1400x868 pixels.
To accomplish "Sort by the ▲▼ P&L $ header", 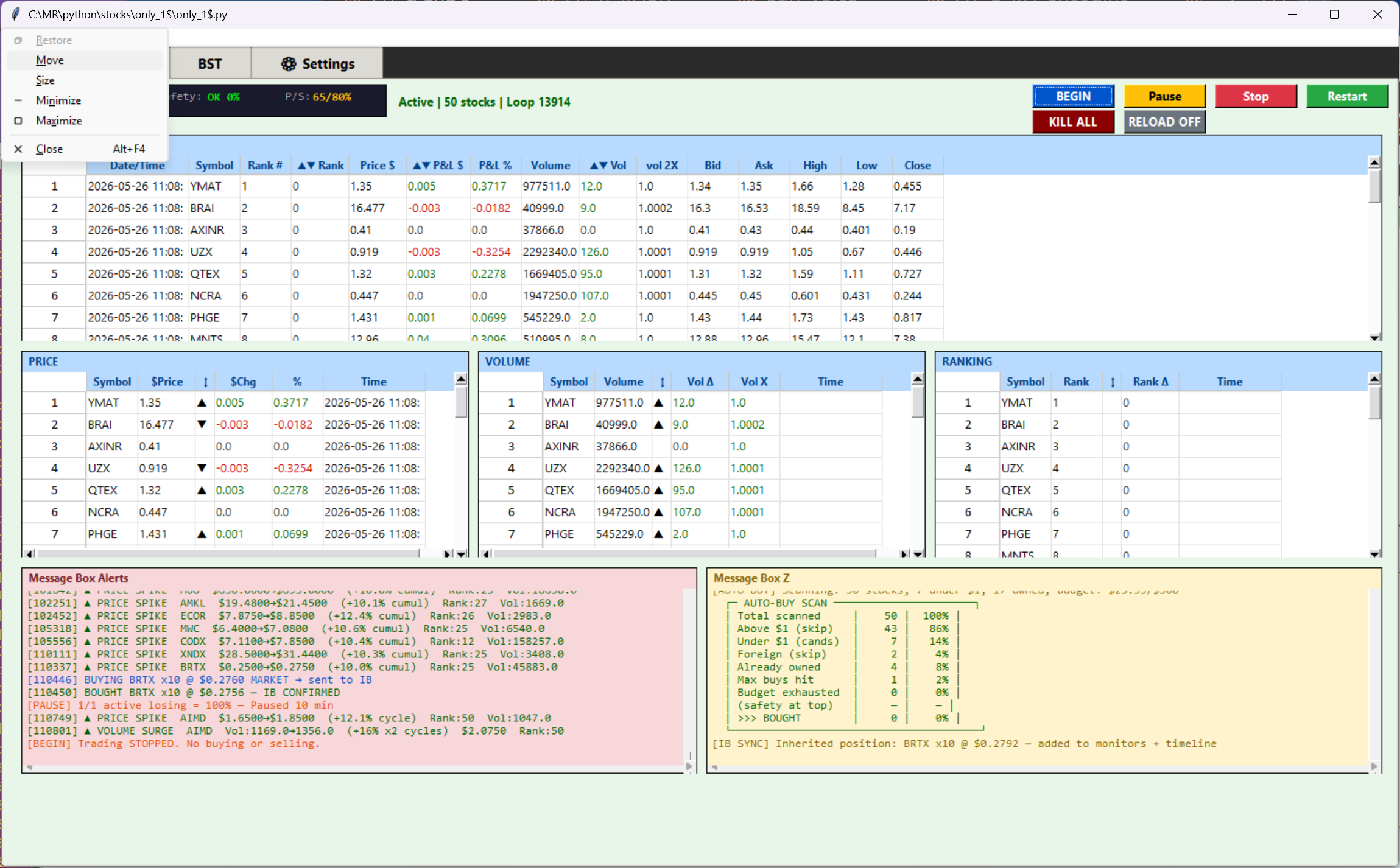I will click(438, 166).
